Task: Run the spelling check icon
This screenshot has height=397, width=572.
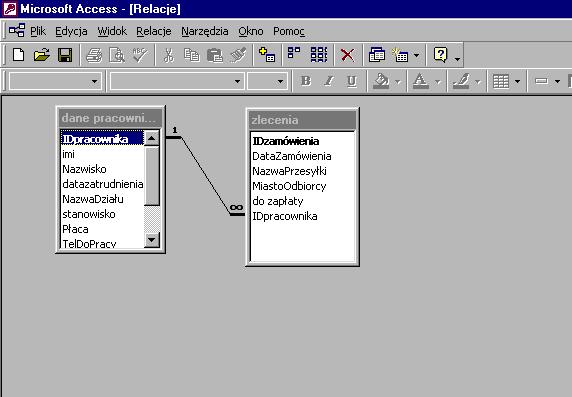Action: (140, 55)
